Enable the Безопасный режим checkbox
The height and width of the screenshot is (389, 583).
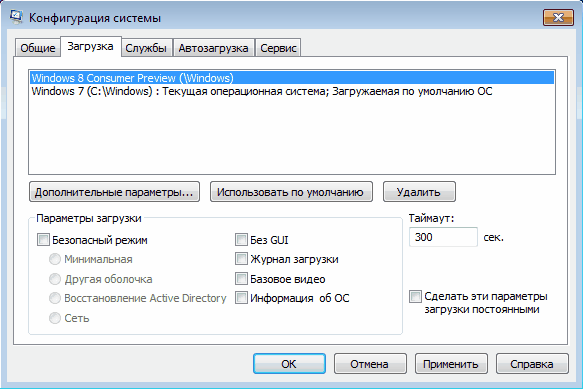(43, 240)
